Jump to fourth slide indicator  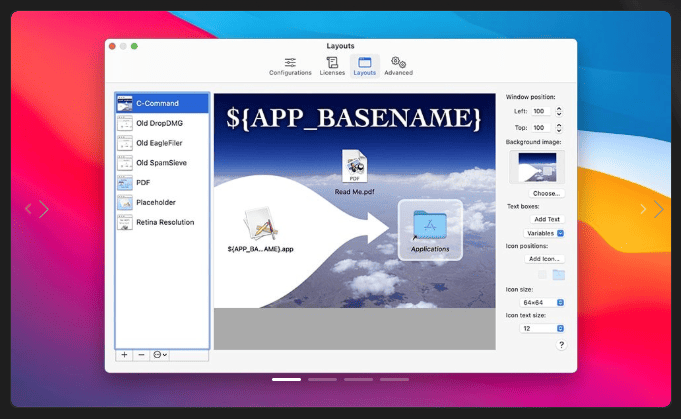click(394, 379)
